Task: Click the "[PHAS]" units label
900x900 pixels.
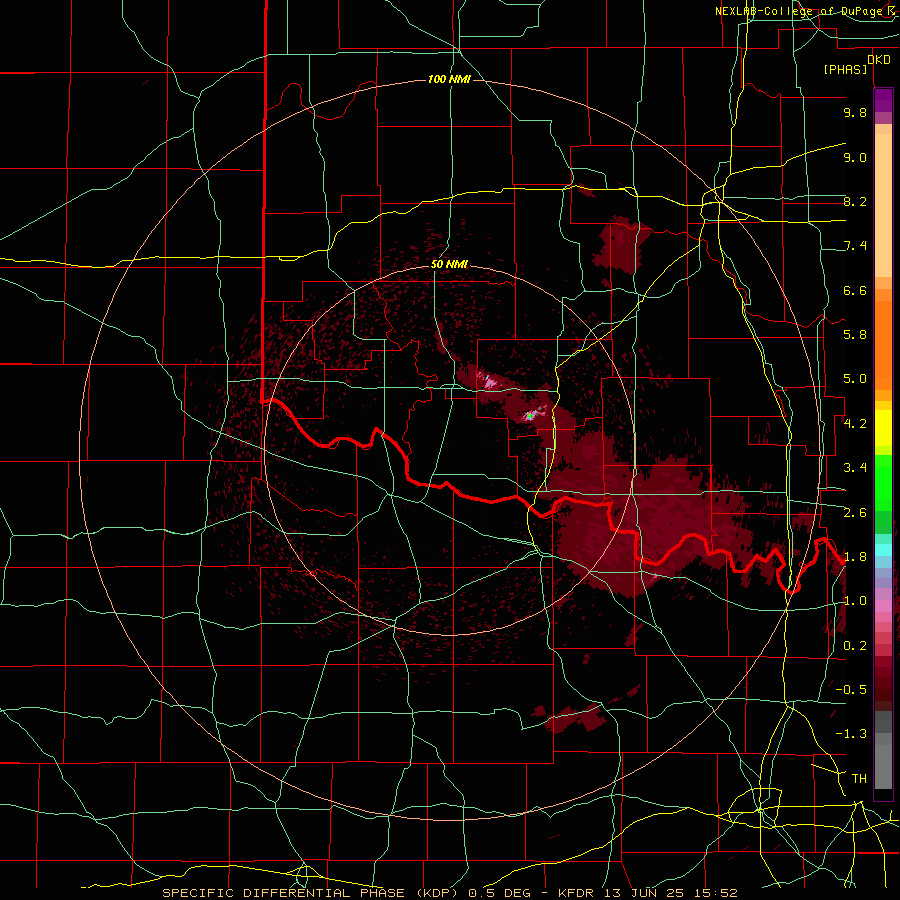Action: [845, 69]
